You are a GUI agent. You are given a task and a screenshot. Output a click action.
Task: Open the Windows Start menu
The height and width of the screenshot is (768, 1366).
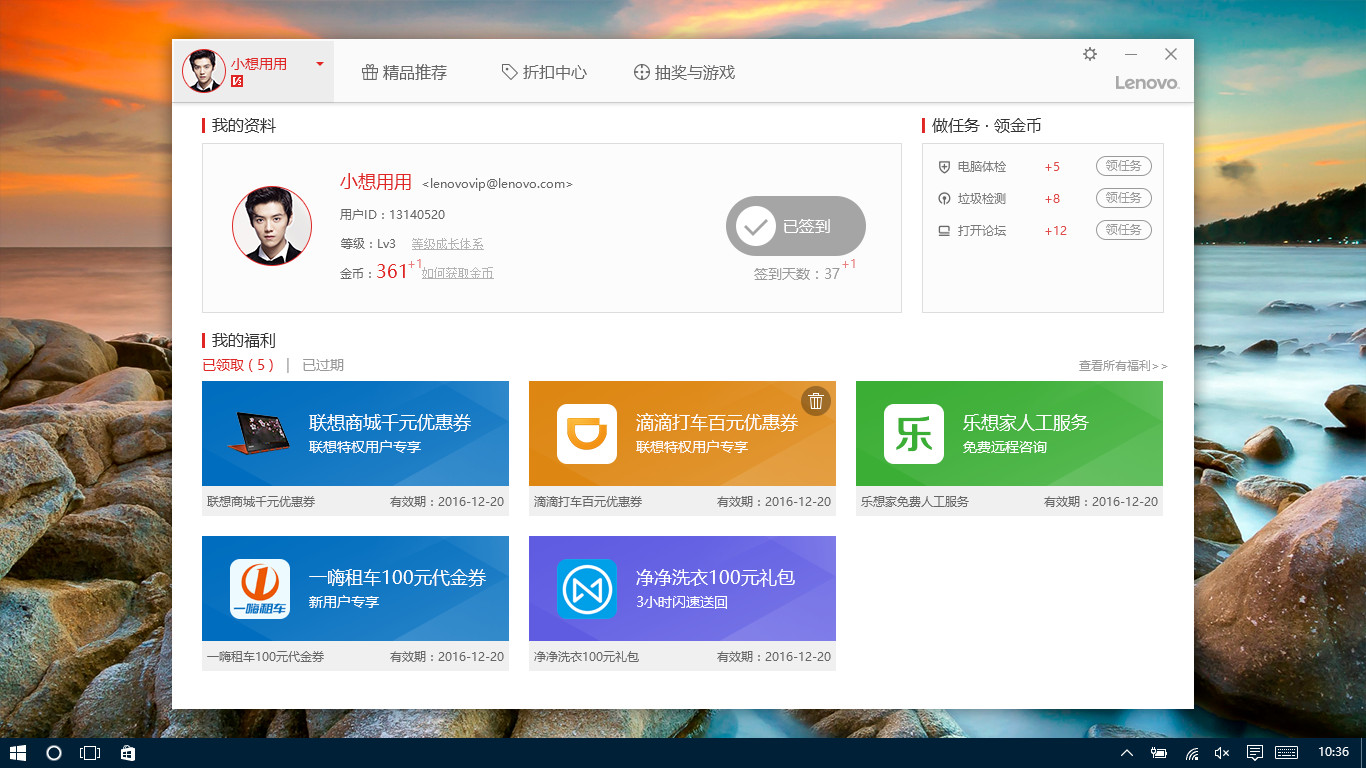click(17, 753)
